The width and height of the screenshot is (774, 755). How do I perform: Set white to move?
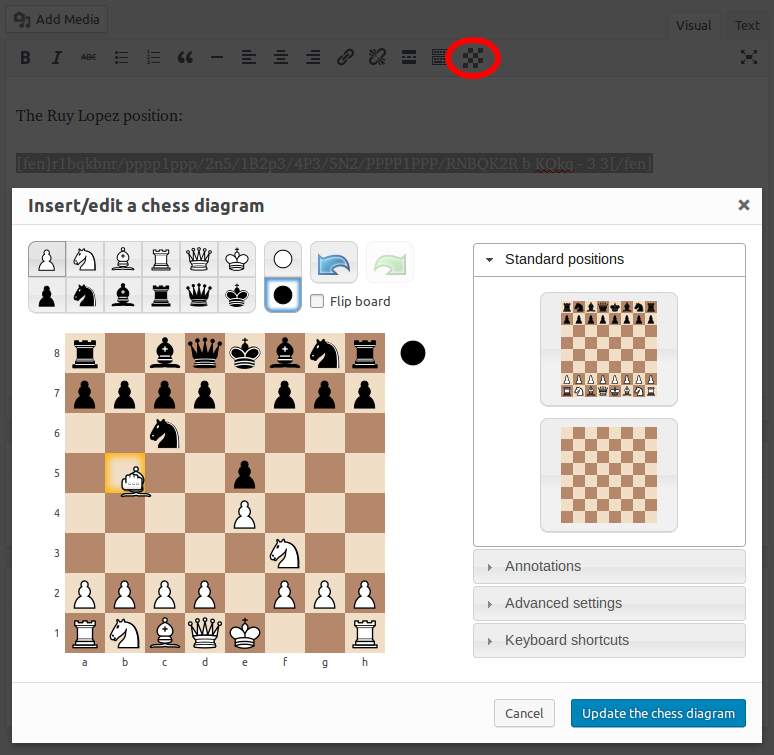[283, 259]
